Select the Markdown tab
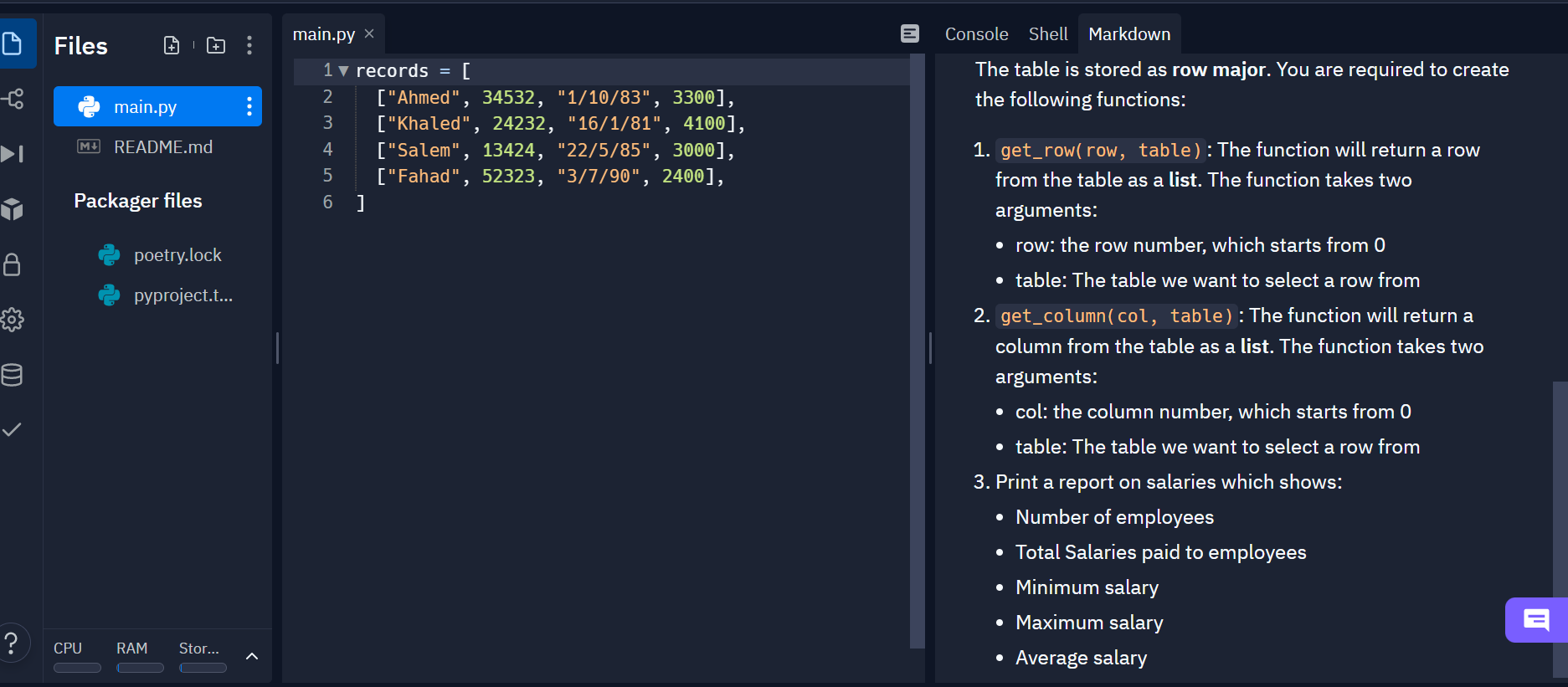The width and height of the screenshot is (1568, 687). 1129,33
